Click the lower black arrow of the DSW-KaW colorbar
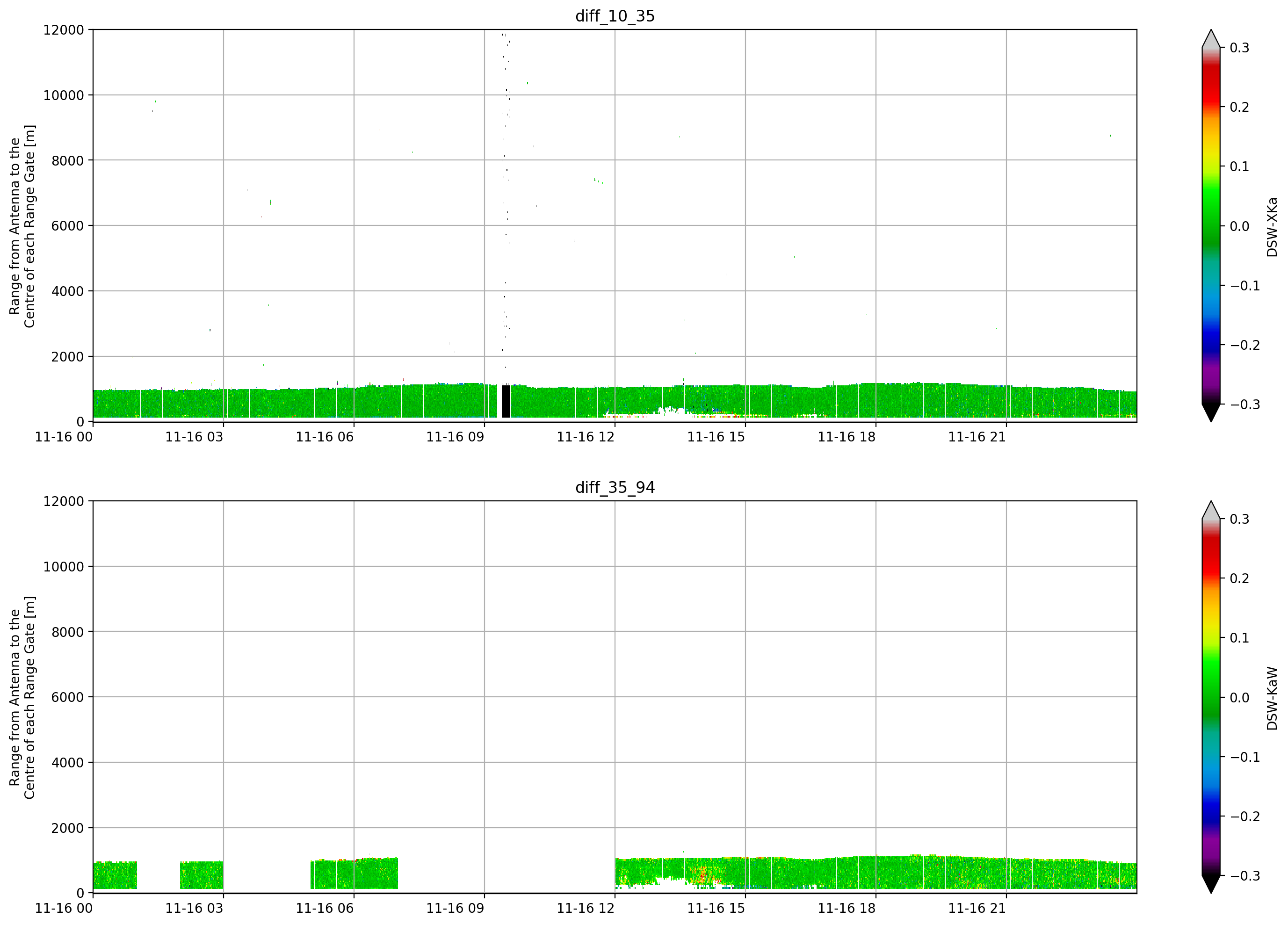 1211,883
